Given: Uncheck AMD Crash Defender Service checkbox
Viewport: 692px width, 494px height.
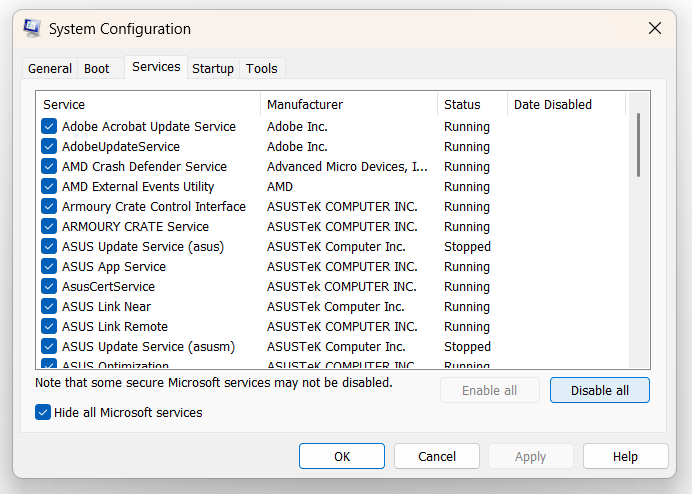Looking at the screenshot, I should (x=49, y=166).
